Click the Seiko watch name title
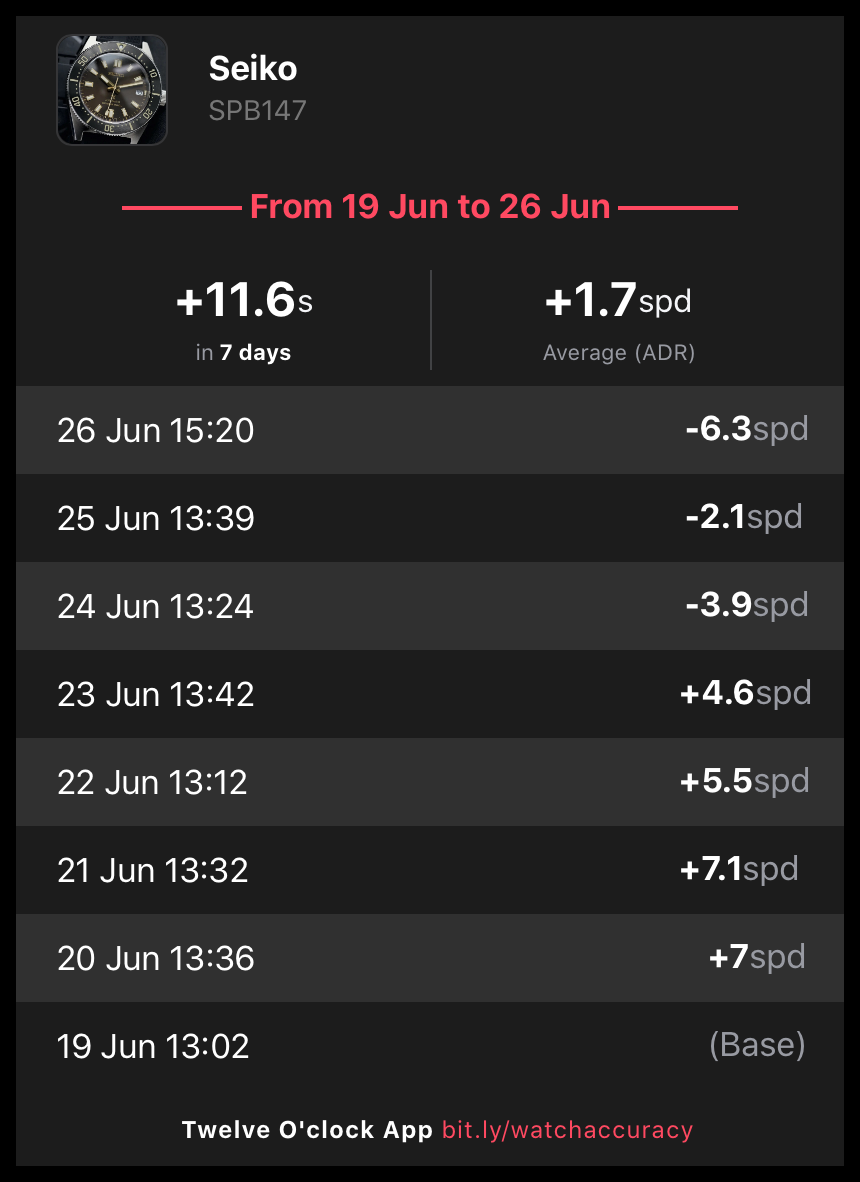Image resolution: width=860 pixels, height=1182 pixels. pyautogui.click(x=253, y=69)
